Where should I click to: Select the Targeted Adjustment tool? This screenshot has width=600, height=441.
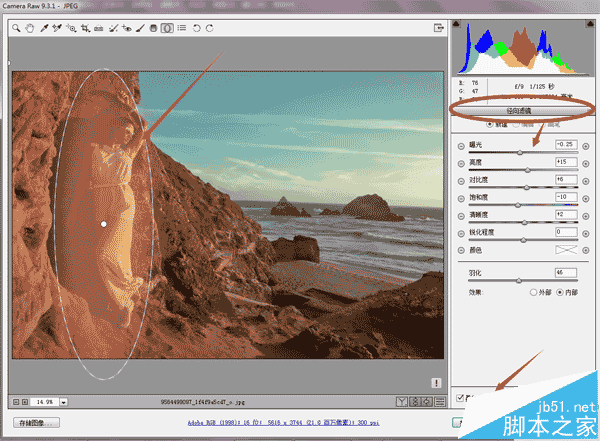pos(71,28)
